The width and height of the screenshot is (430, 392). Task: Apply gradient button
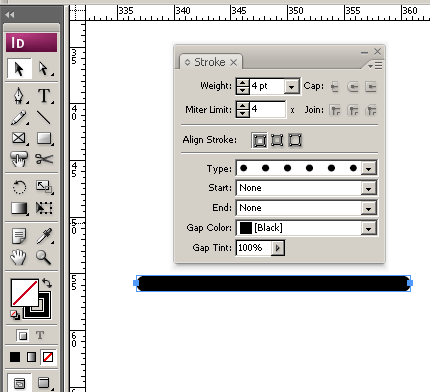tap(31, 357)
